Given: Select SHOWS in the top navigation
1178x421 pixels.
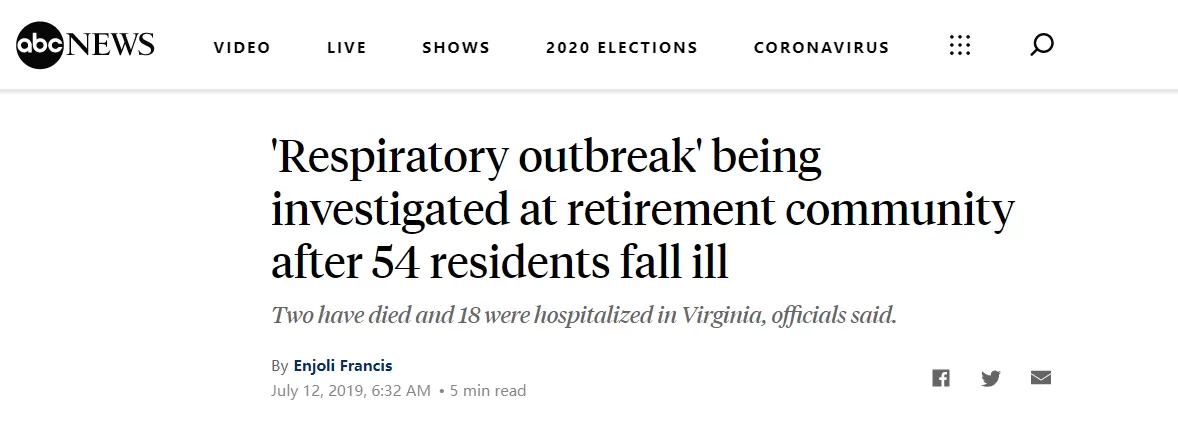Looking at the screenshot, I should (456, 47).
